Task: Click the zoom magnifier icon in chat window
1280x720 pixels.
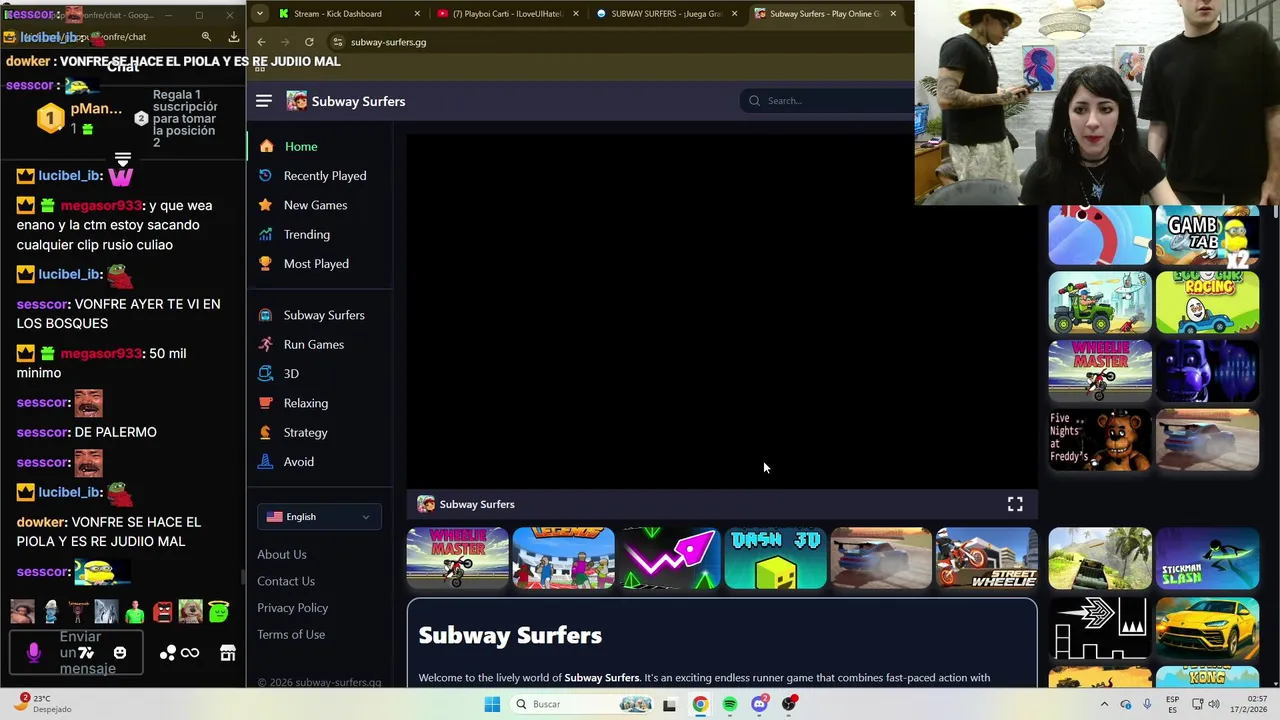Action: 206,37
